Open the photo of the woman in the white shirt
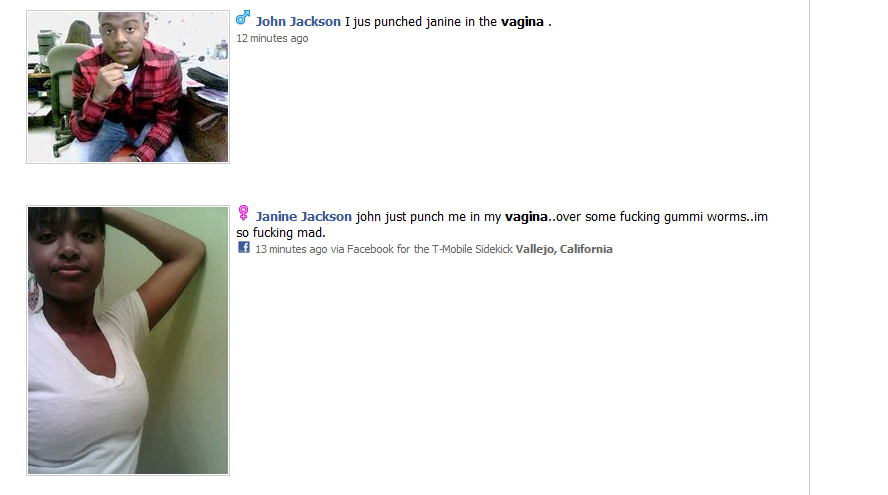This screenshot has width=888, height=495. coord(128,340)
